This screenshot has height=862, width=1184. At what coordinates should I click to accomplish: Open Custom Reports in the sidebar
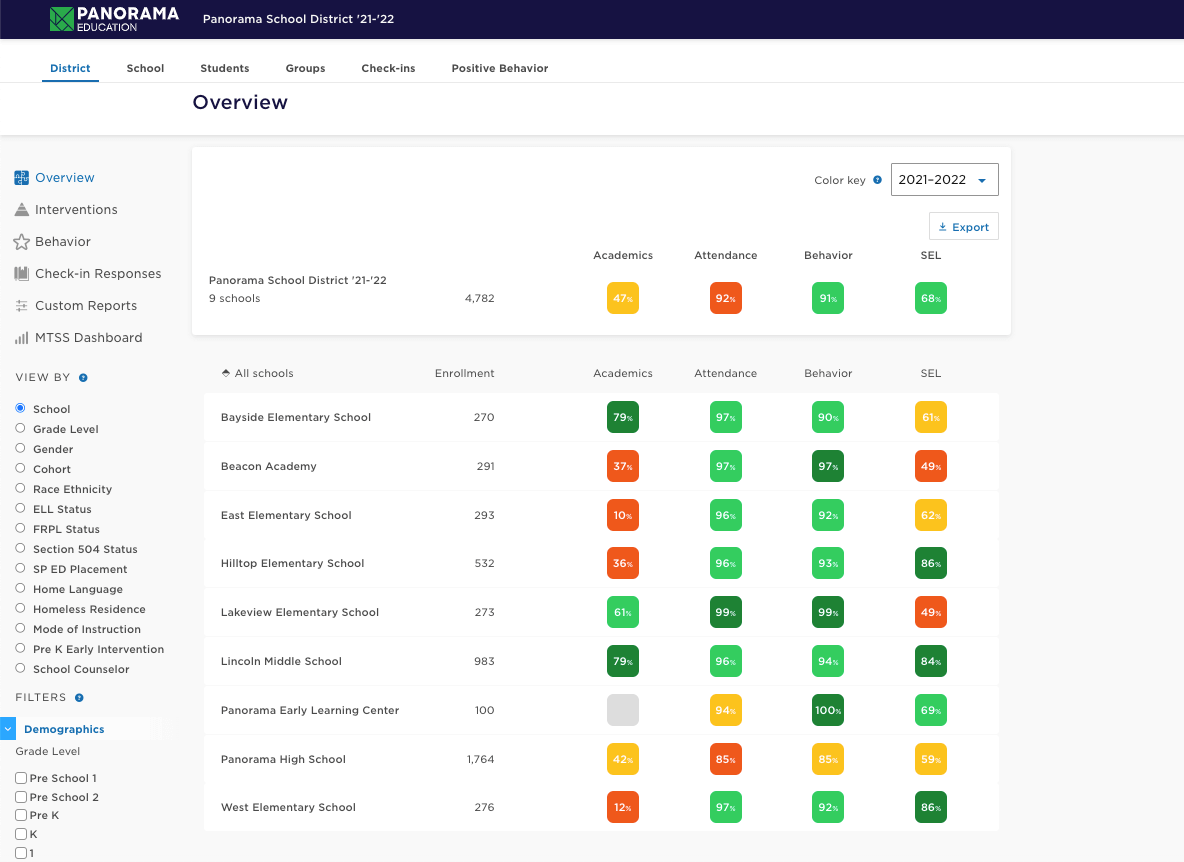click(x=86, y=306)
